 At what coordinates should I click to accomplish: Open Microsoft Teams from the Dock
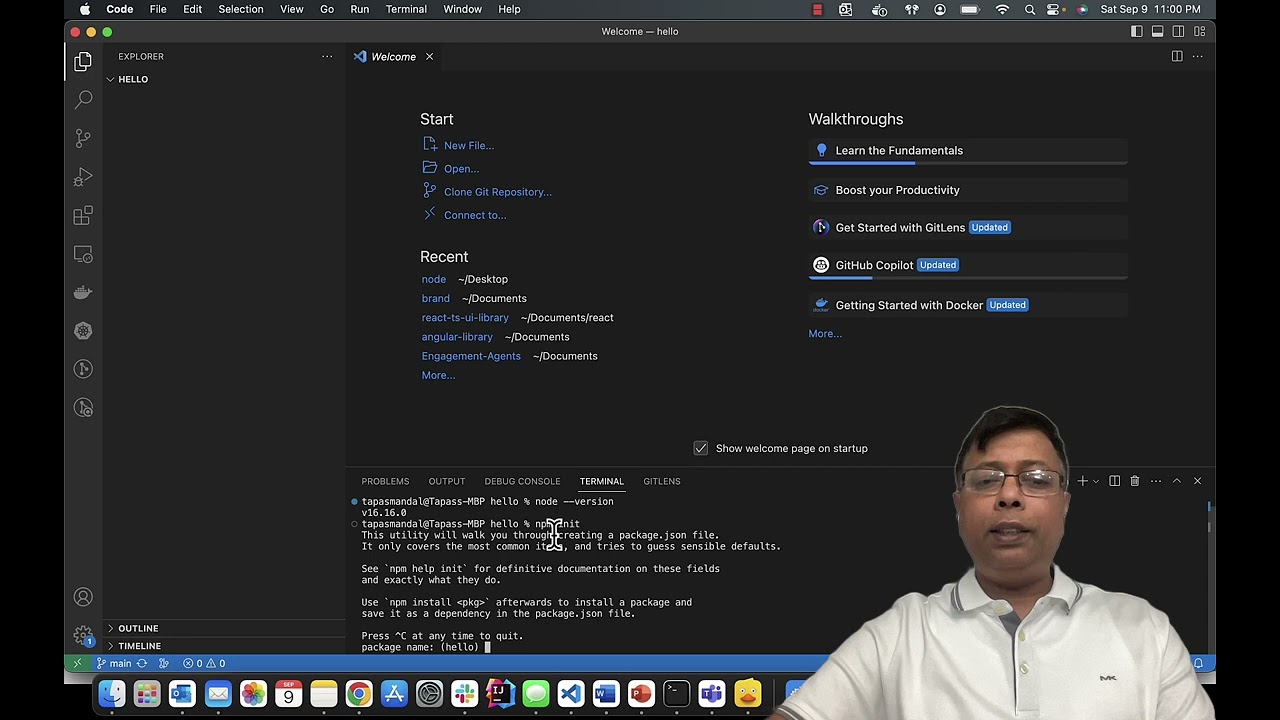pyautogui.click(x=711, y=693)
